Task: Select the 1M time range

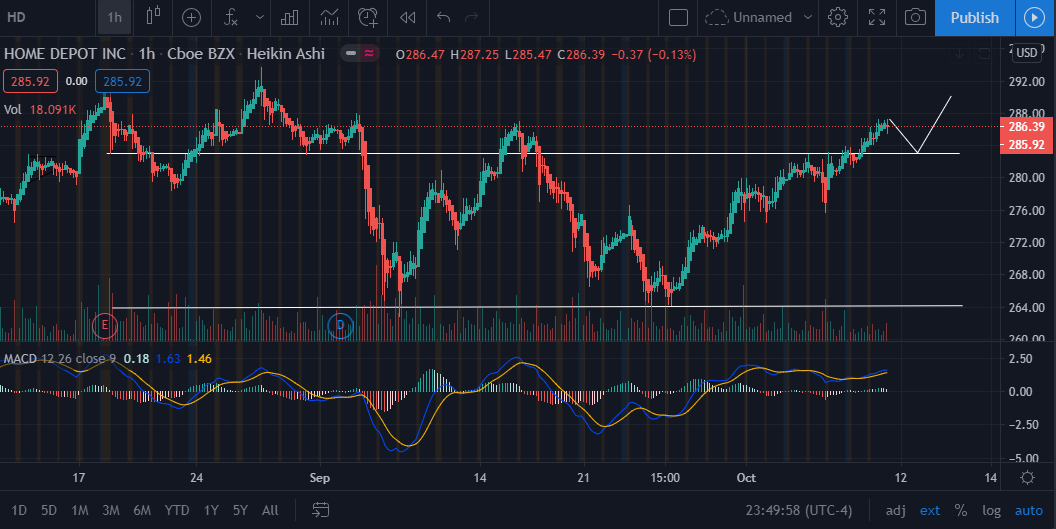Action: tap(79, 510)
